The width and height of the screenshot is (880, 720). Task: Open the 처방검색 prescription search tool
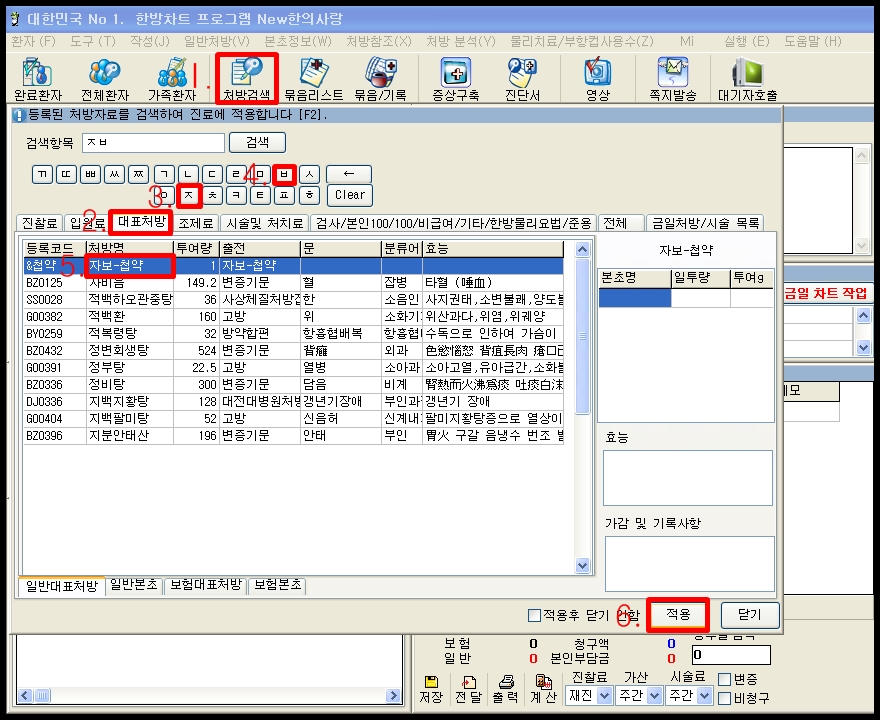pyautogui.click(x=245, y=78)
